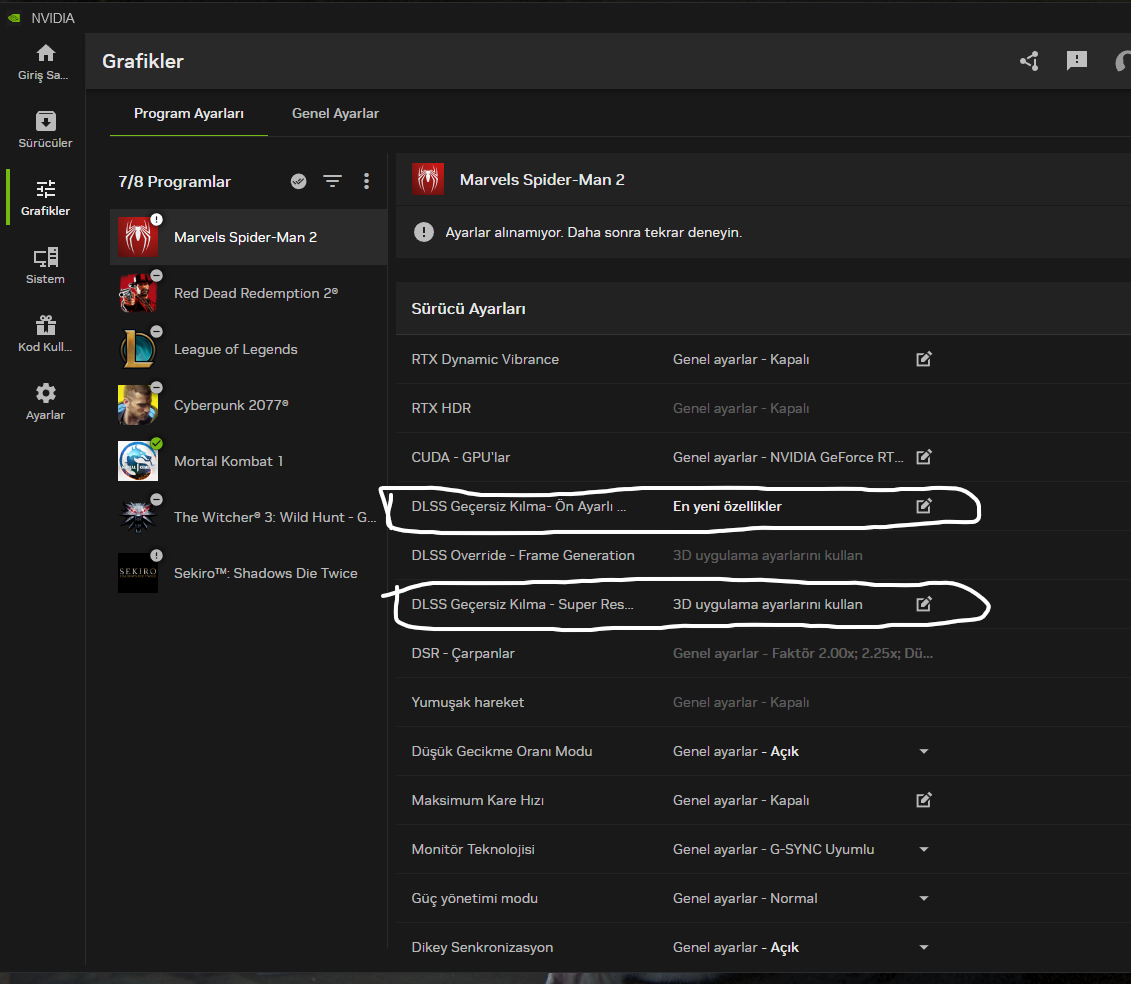Expand Düşük Gecikme Oranı Modu dropdown

[x=924, y=751]
